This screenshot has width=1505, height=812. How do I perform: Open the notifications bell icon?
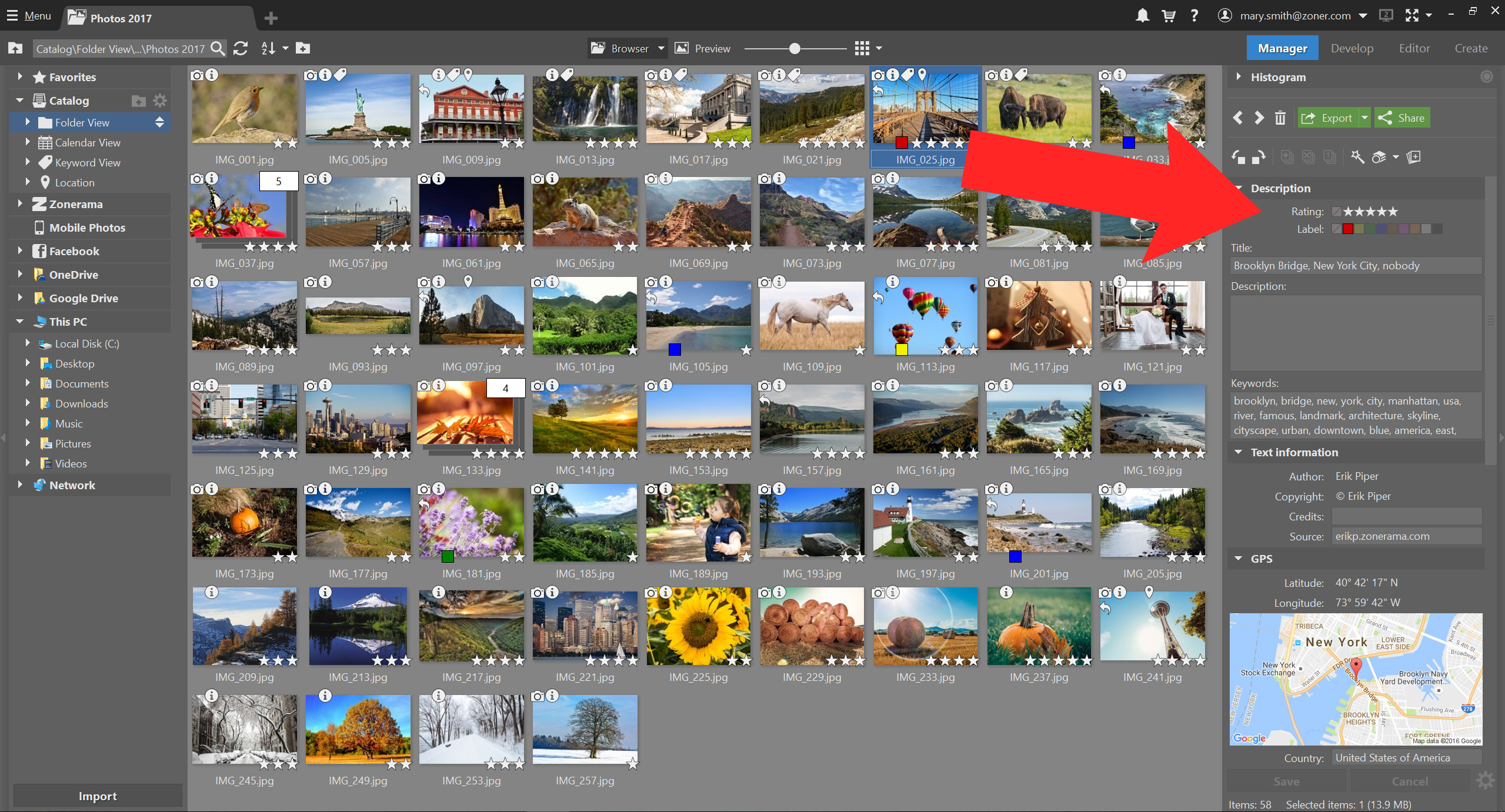point(1142,15)
